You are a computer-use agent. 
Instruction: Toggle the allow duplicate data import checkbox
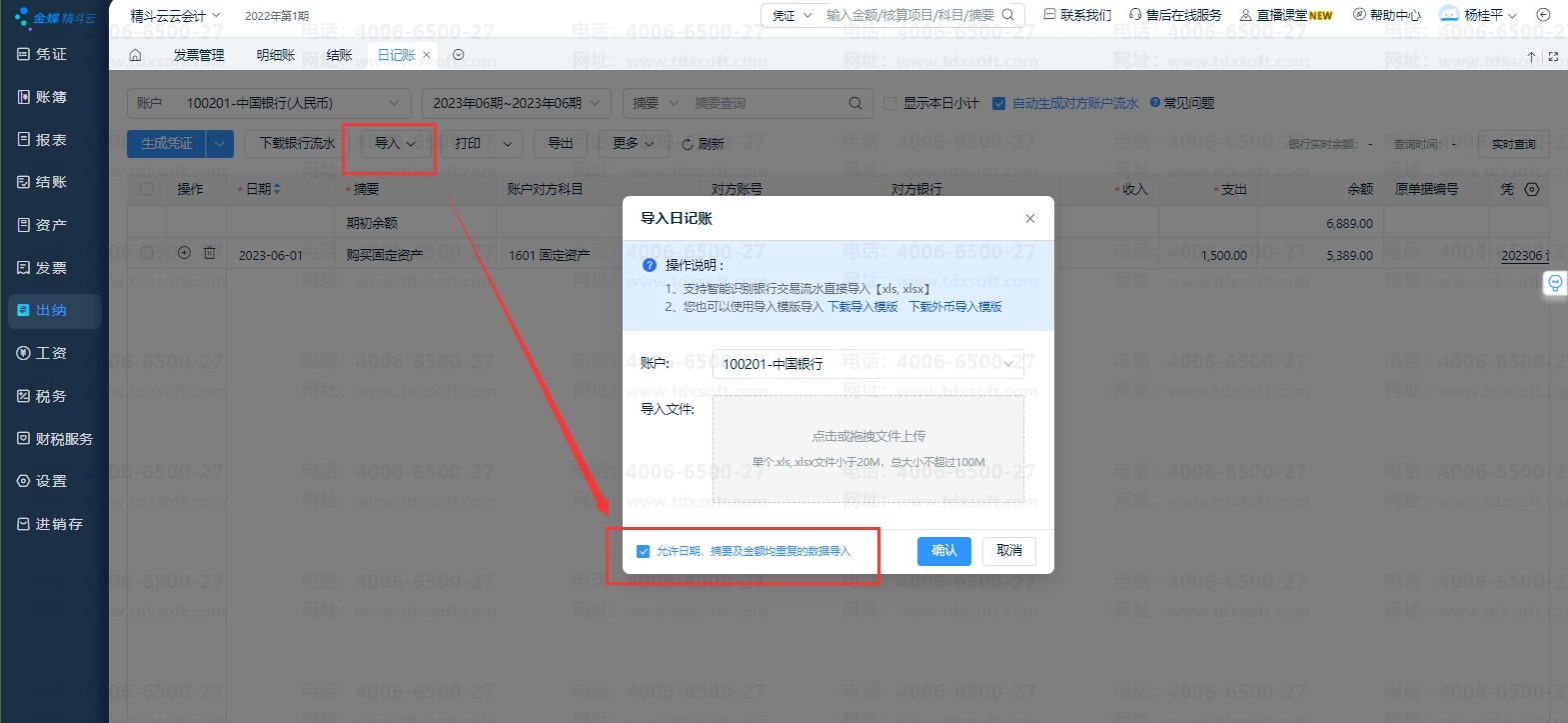tap(644, 551)
